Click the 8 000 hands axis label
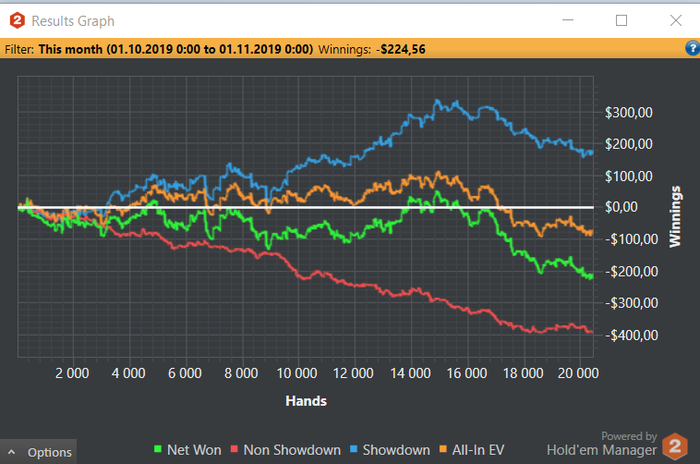 point(241,373)
